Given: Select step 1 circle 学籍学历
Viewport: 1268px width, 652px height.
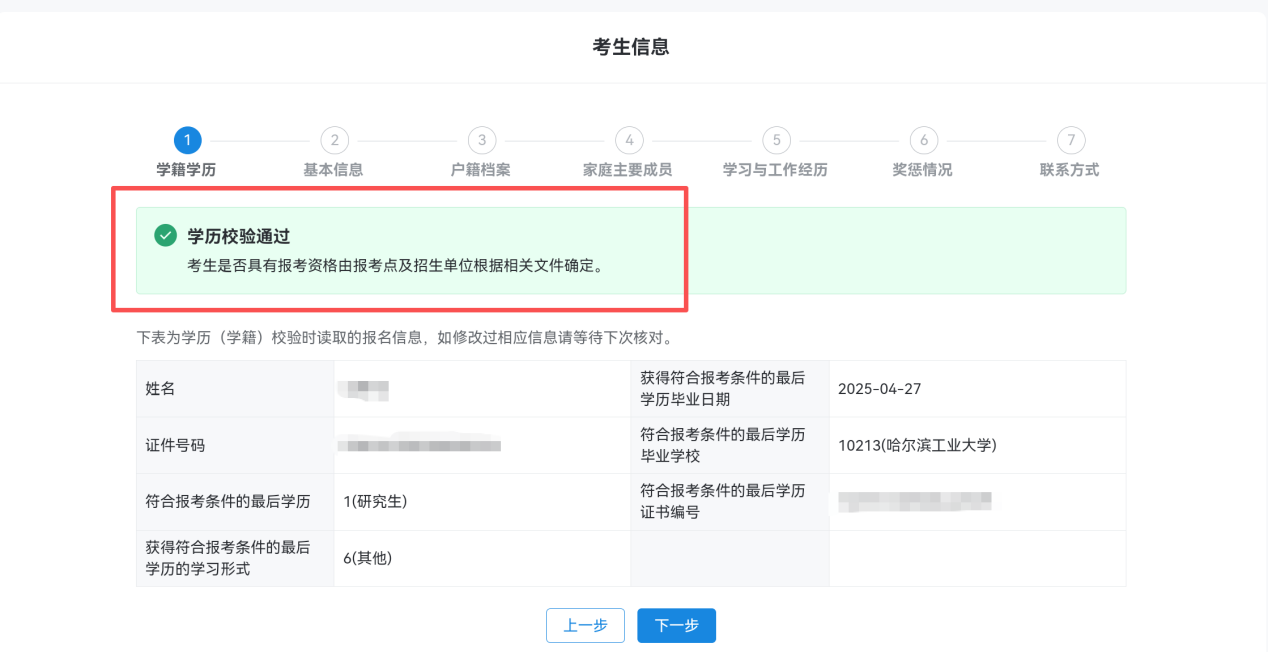Looking at the screenshot, I should tap(187, 141).
